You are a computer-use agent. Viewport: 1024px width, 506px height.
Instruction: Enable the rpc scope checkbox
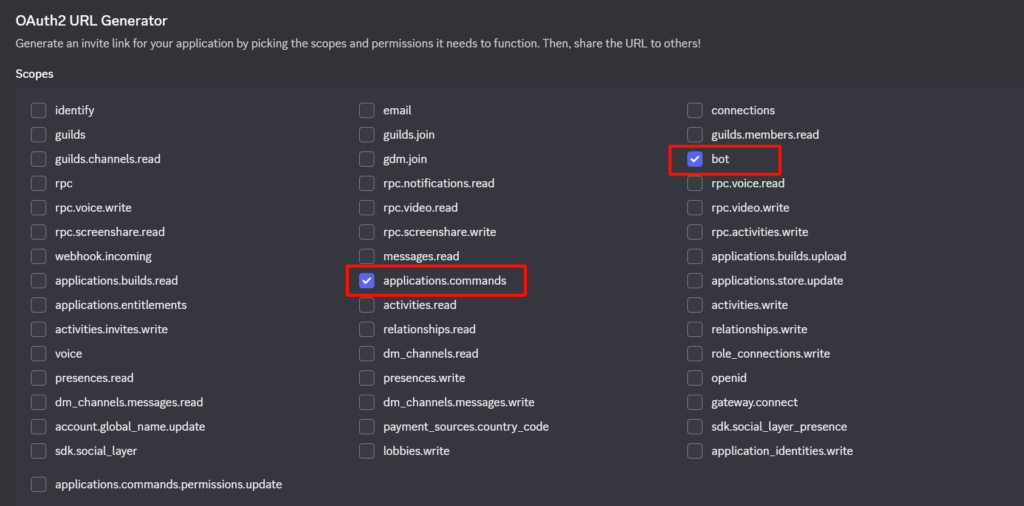[x=39, y=184]
